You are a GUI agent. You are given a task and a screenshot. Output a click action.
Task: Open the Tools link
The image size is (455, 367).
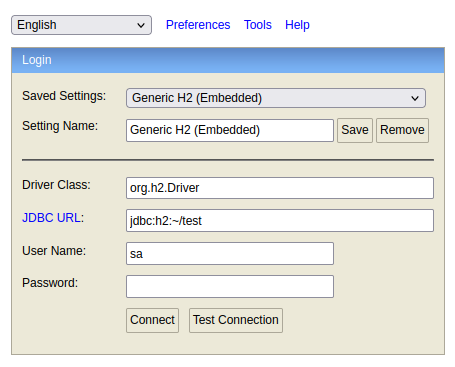pos(258,25)
